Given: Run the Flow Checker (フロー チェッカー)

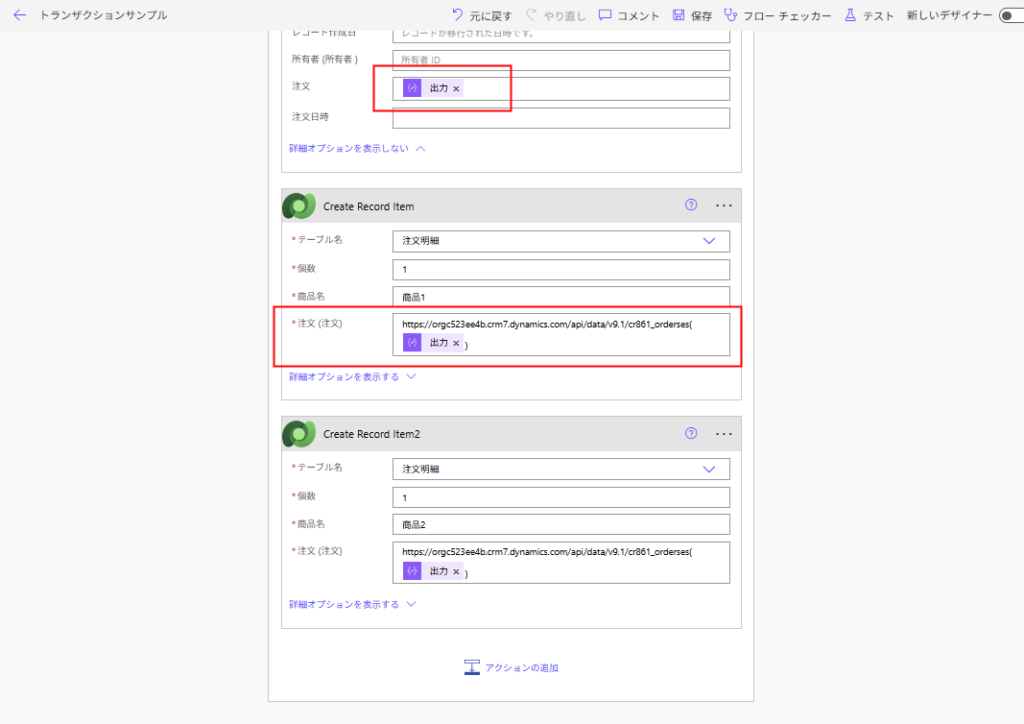Looking at the screenshot, I should 777,15.
